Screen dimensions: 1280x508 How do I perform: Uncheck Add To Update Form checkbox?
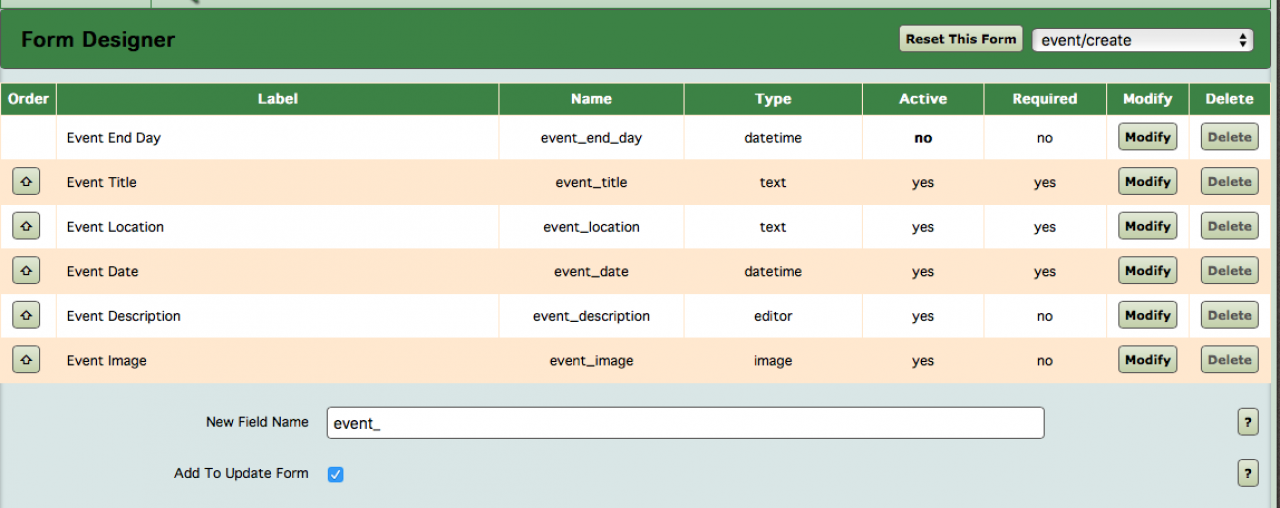[x=336, y=474]
